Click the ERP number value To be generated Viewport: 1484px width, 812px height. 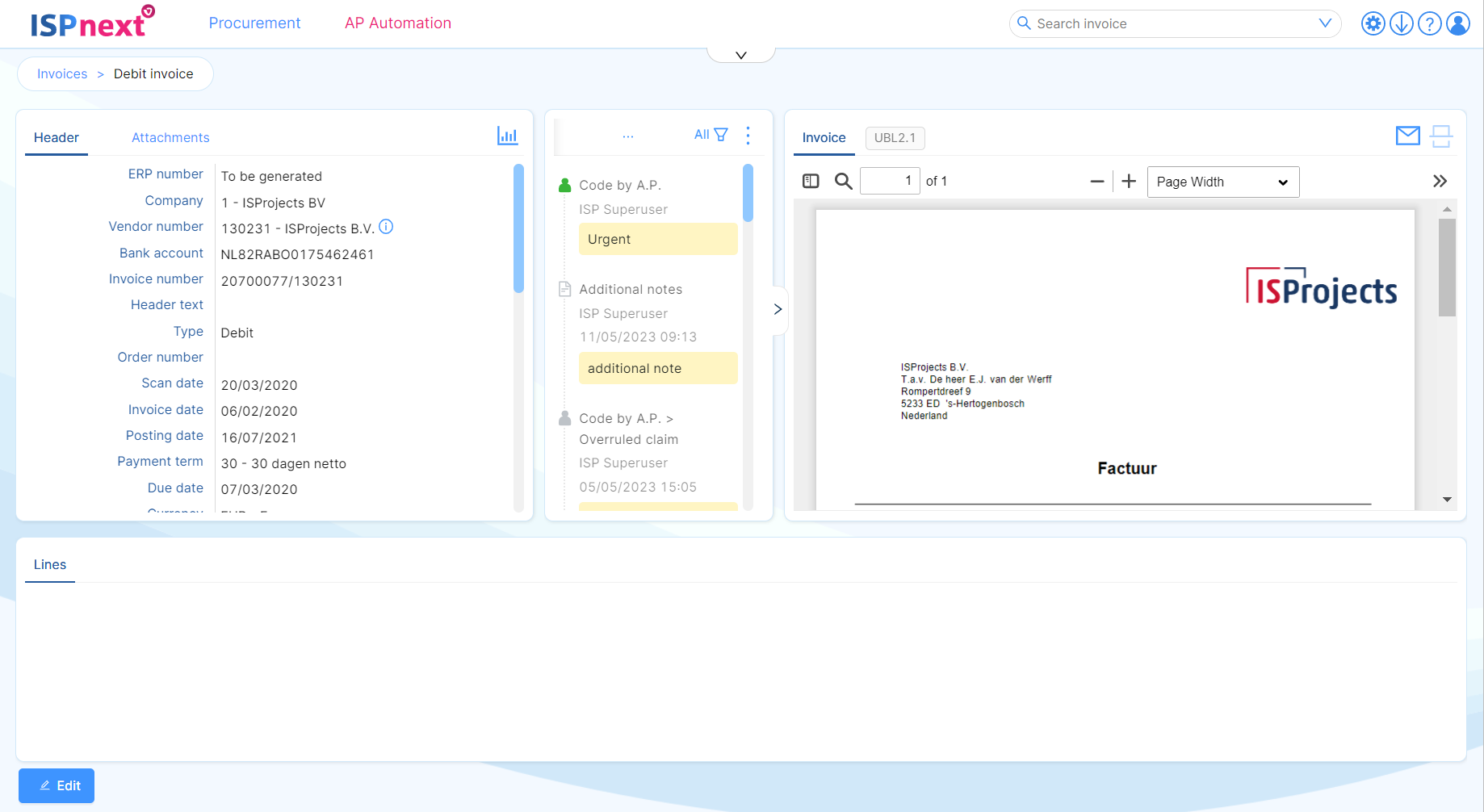click(x=271, y=176)
